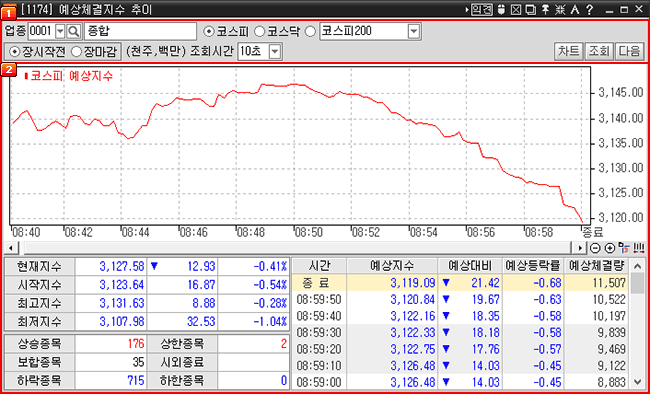This screenshot has height=394, width=650.
Task: Click the crossed-box icon in the title bar
Action: [515, 9]
